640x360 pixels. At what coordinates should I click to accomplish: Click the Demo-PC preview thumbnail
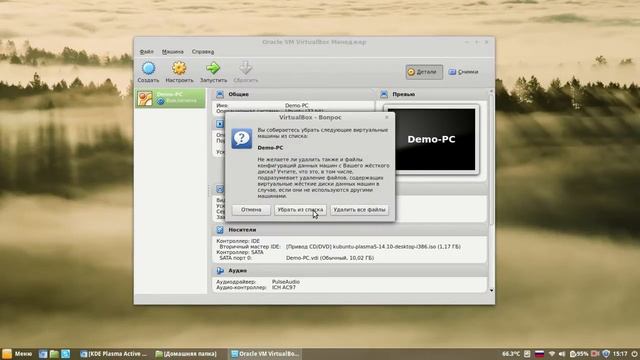point(431,139)
